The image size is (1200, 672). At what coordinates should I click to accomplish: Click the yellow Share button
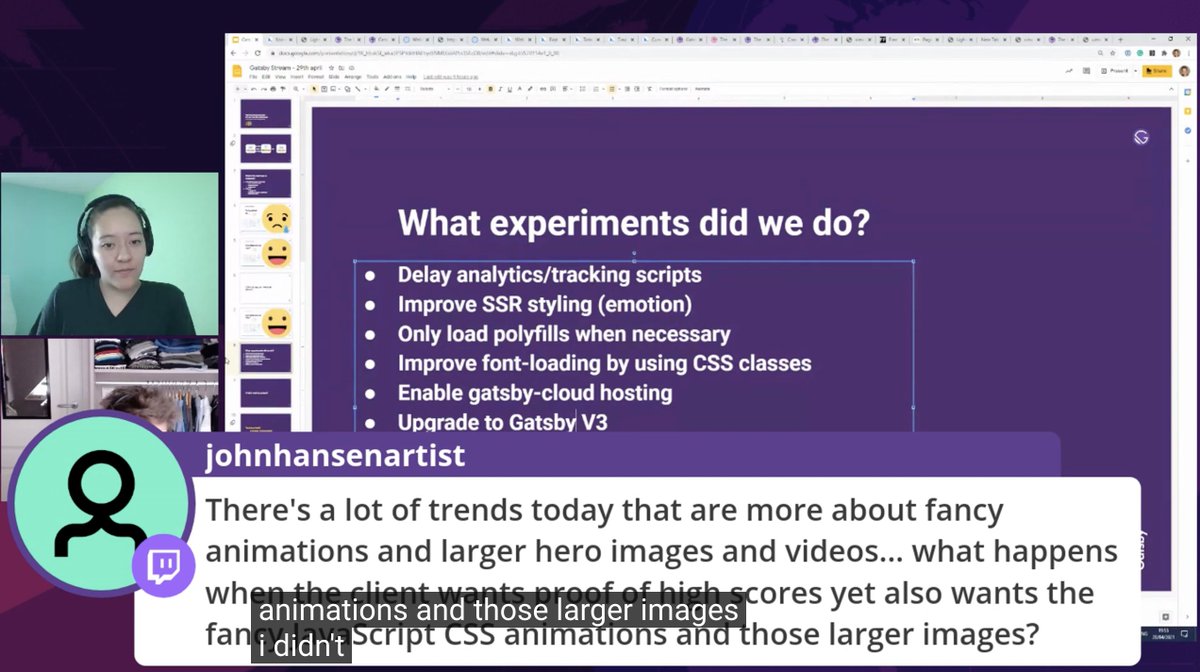coord(1157,71)
